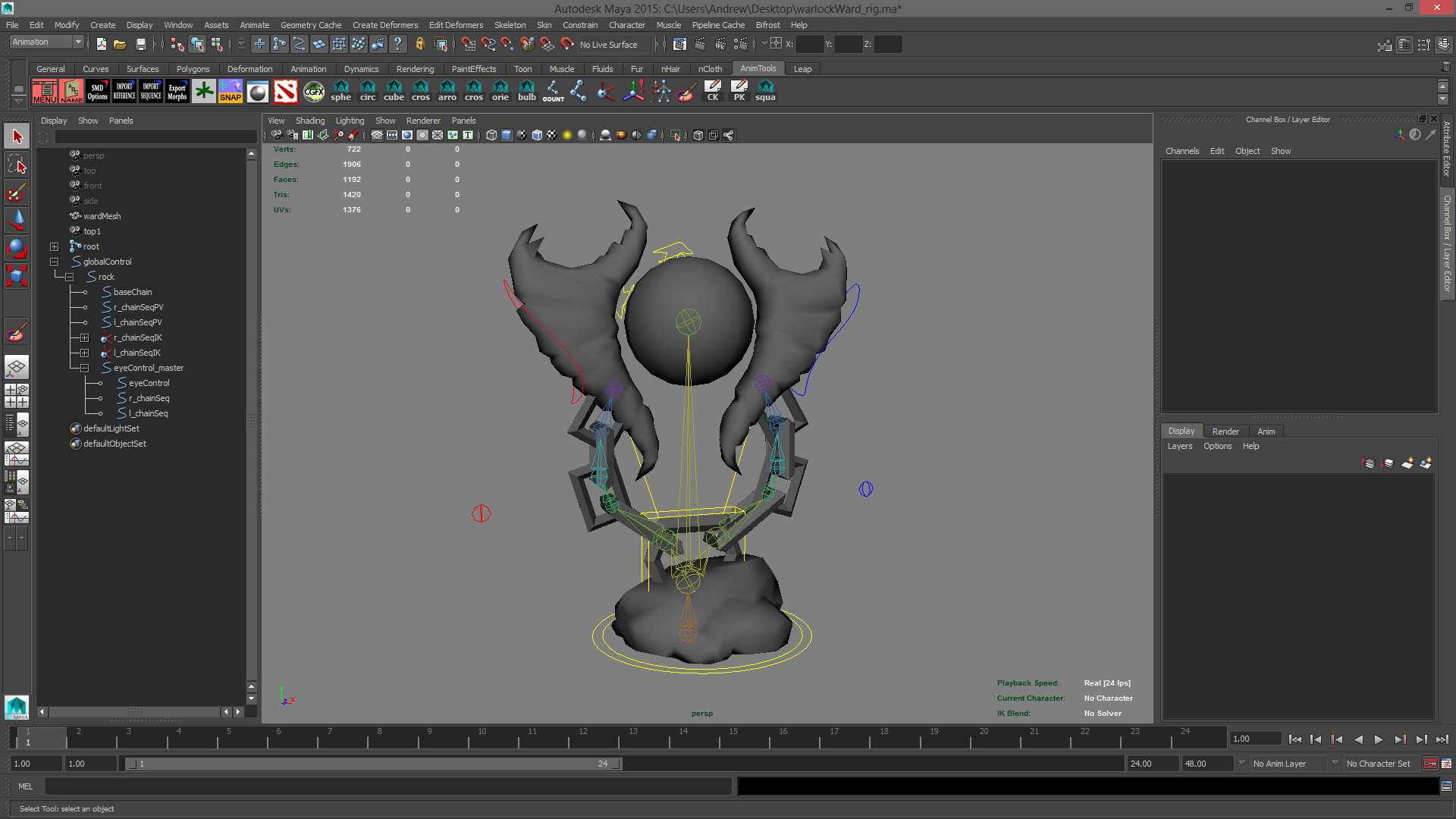Click the Export Morphs shelf button

coord(177,91)
